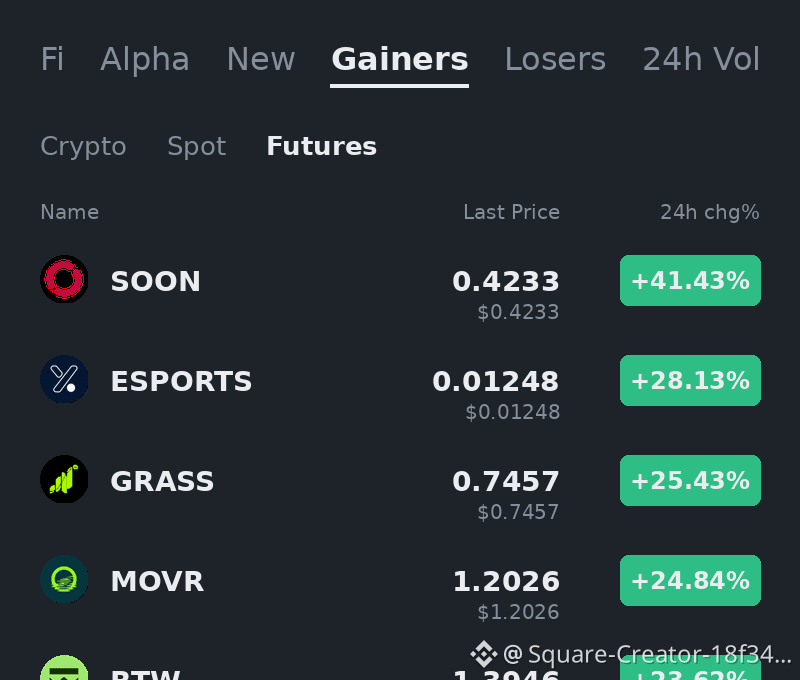The image size is (800, 680).
Task: Sort by Name column header
Action: coord(69,212)
